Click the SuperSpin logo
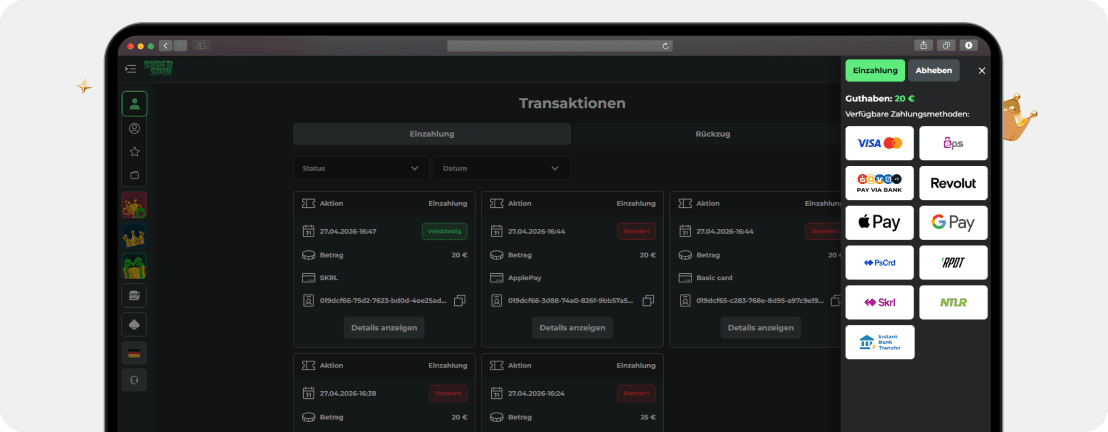Image resolution: width=1108 pixels, height=432 pixels. [158, 69]
